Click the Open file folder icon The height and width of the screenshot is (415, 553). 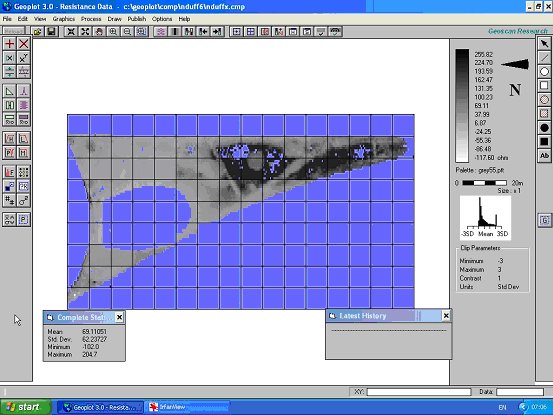click(37, 32)
